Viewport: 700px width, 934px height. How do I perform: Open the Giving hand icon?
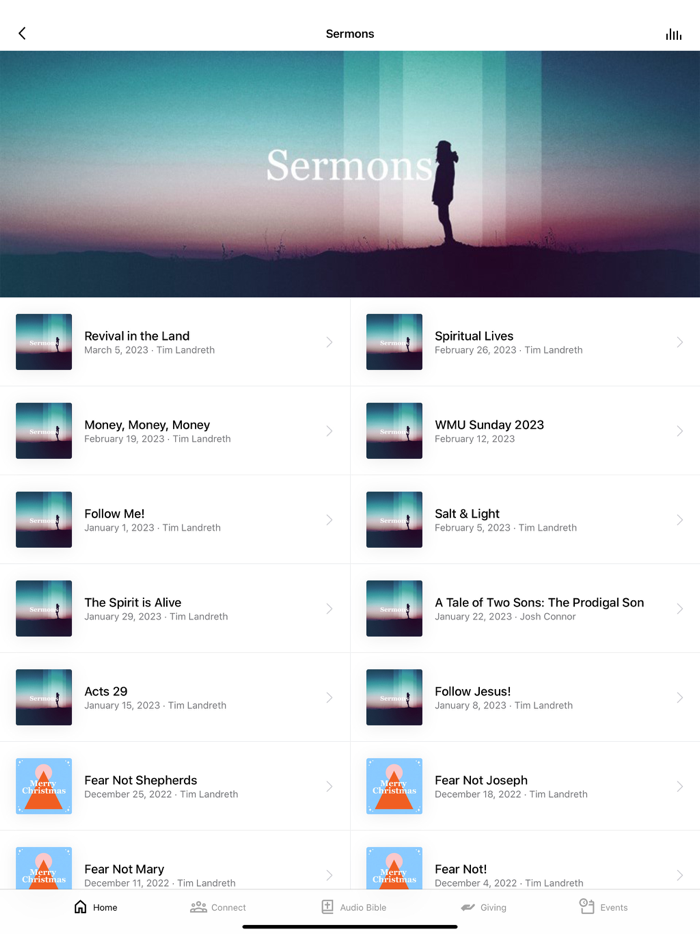[468, 907]
